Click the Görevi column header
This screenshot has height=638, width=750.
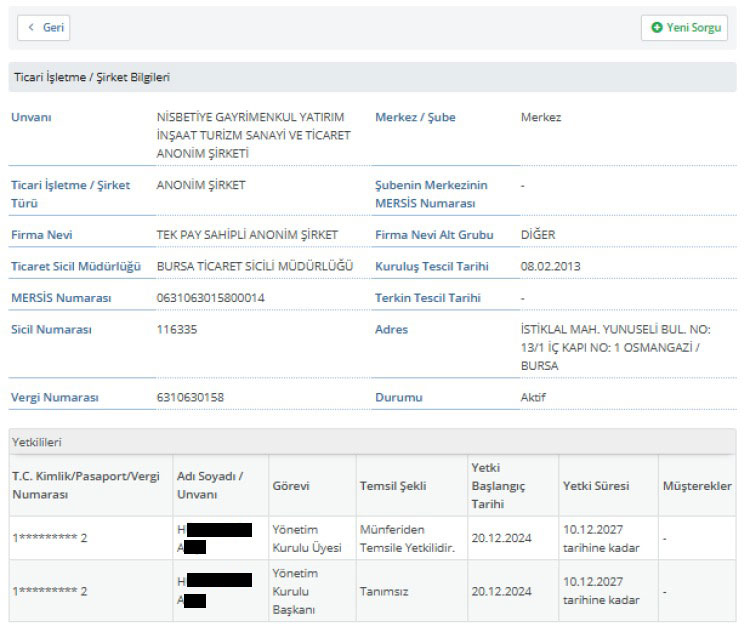coord(291,486)
